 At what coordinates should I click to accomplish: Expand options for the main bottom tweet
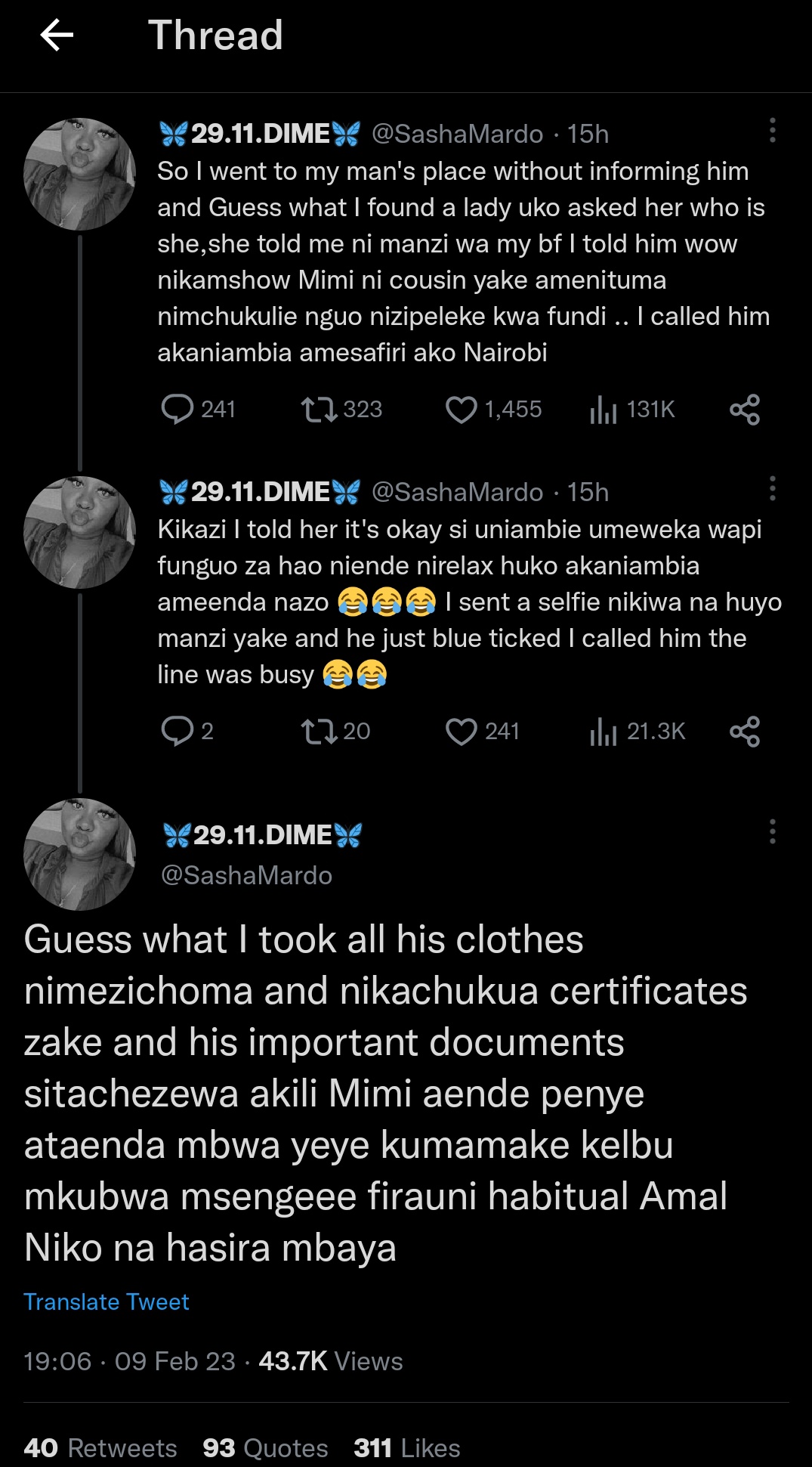[772, 831]
